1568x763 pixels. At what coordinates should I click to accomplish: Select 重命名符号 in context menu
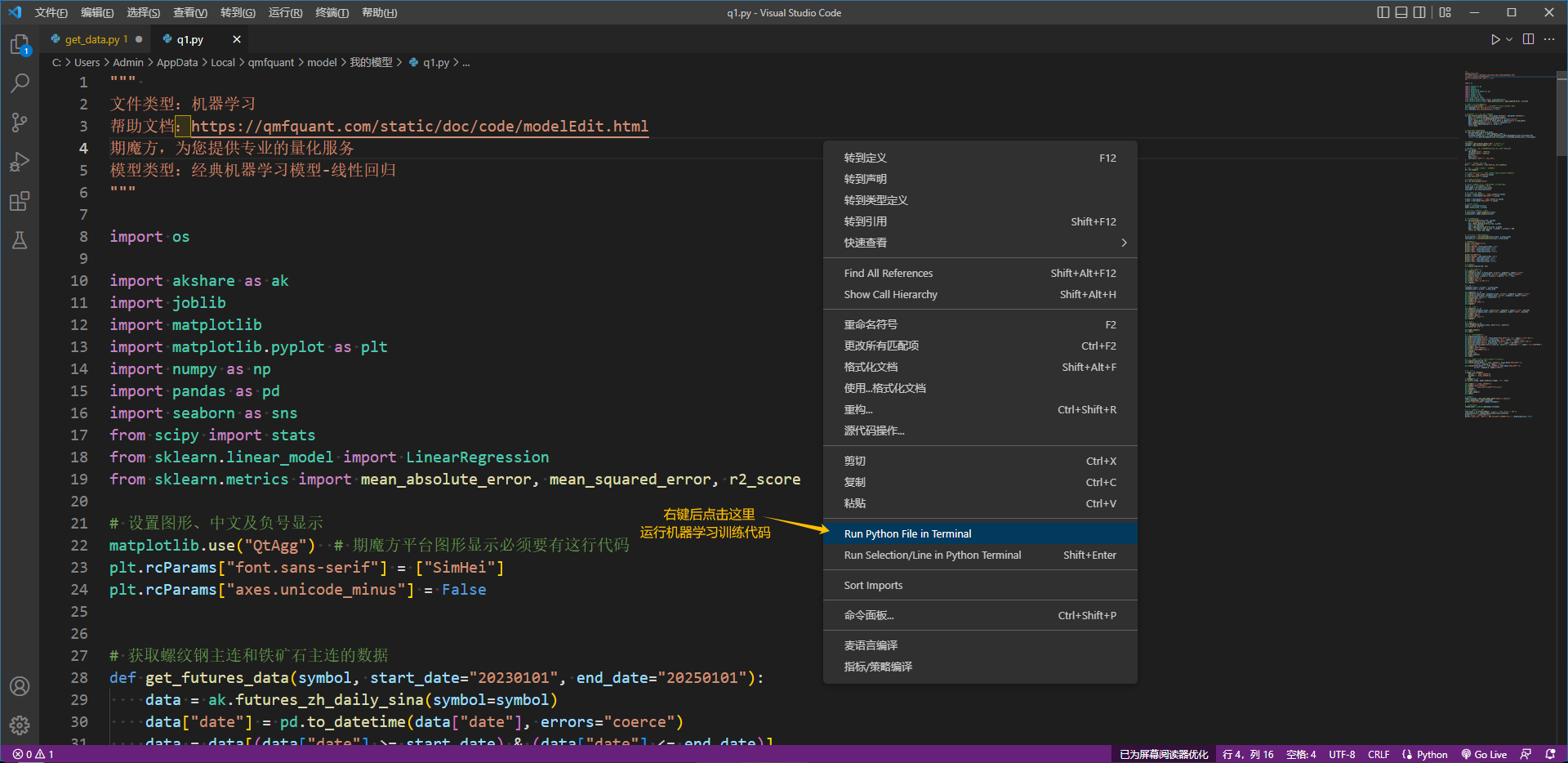(x=980, y=324)
